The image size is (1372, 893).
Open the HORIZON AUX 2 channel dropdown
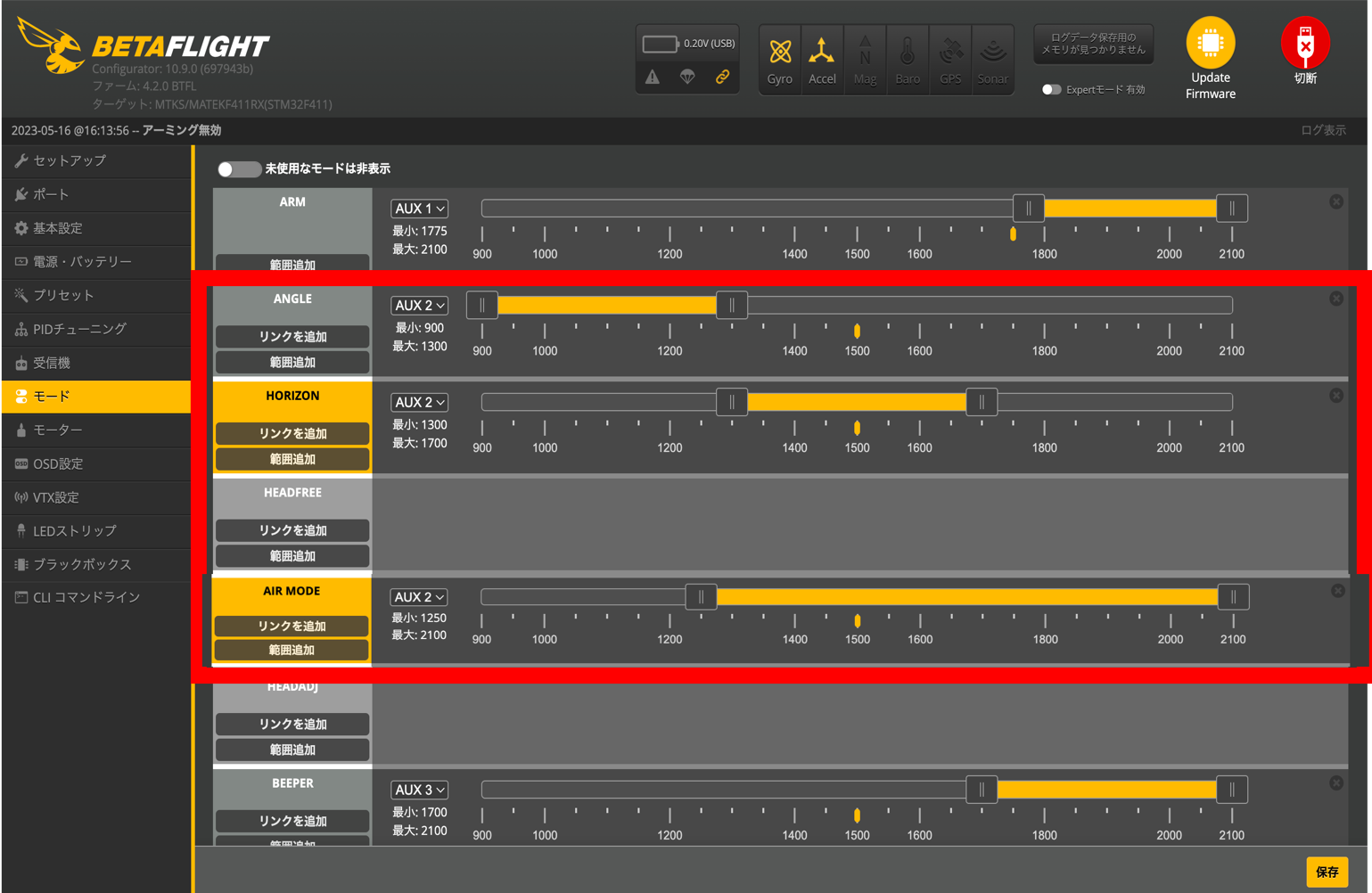tap(419, 403)
